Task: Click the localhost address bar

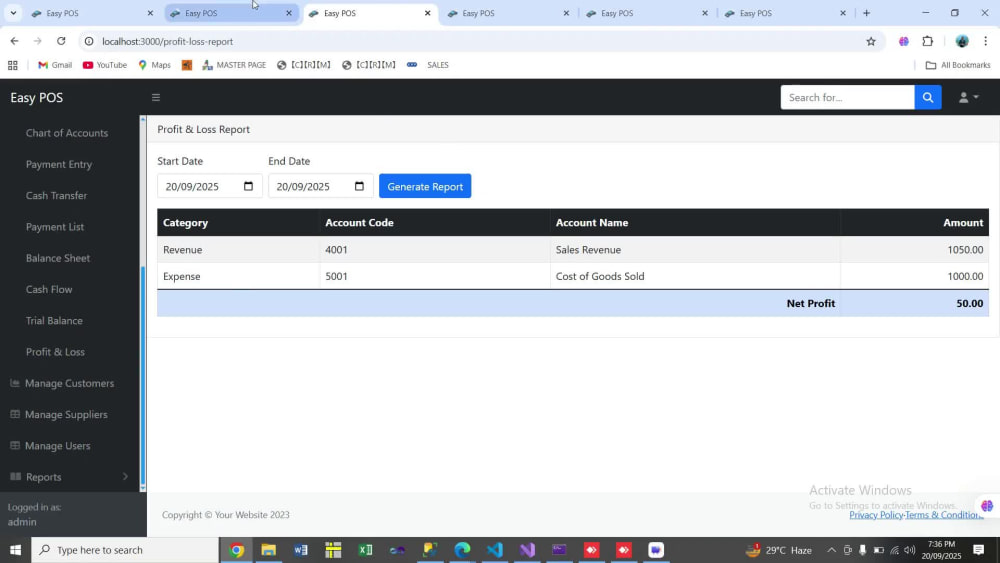Action: (480, 41)
